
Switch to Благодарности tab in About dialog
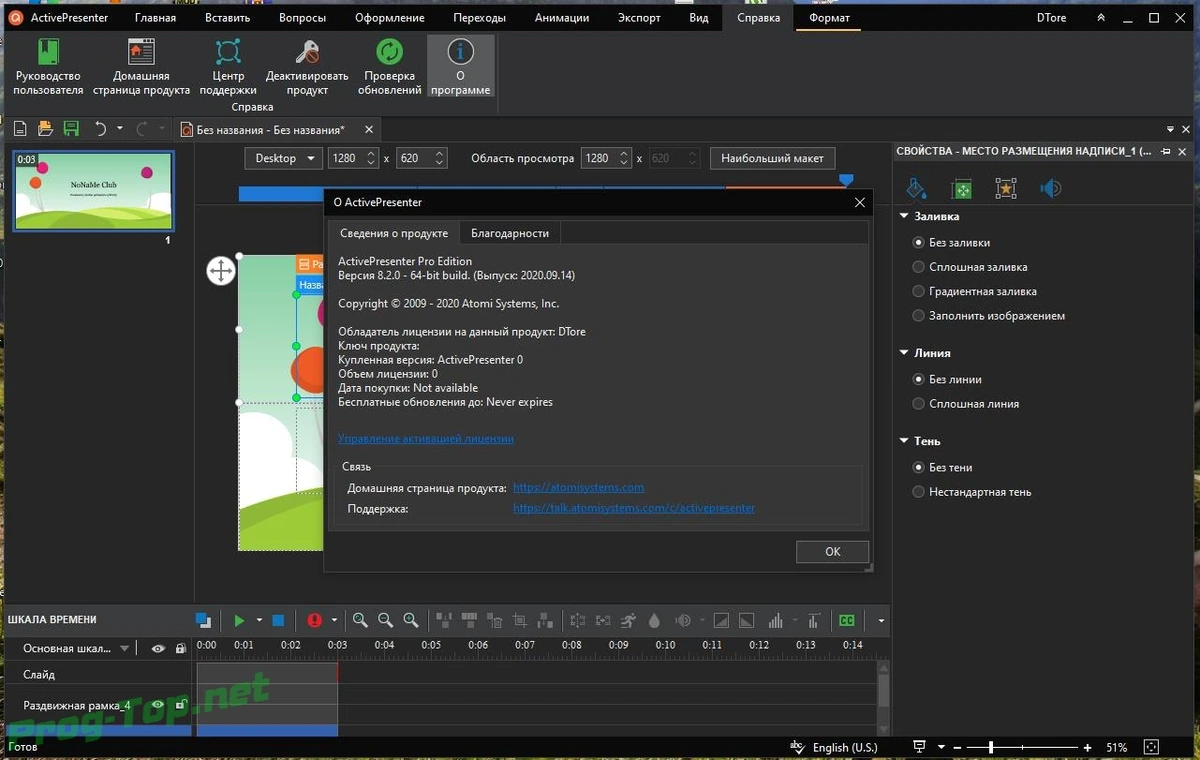(510, 233)
